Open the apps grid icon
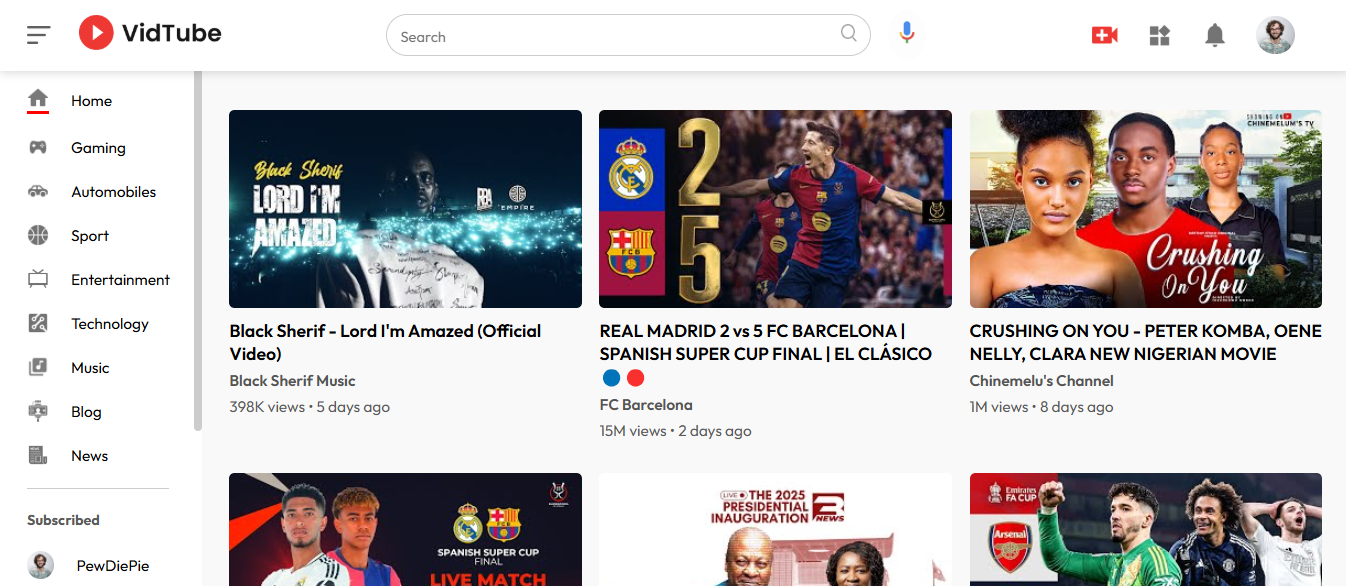 pyautogui.click(x=1159, y=36)
